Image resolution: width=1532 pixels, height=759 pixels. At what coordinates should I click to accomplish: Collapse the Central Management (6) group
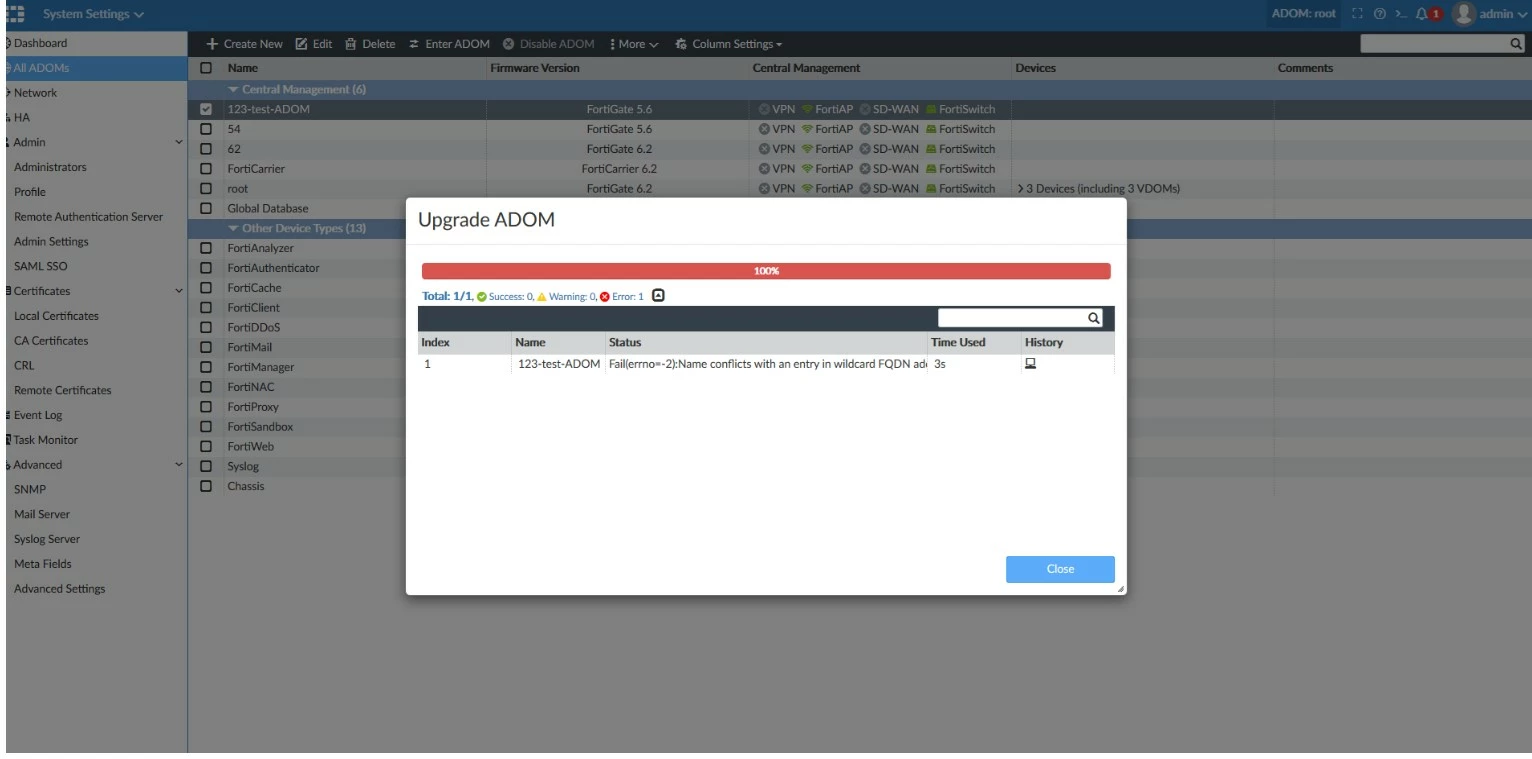point(234,90)
